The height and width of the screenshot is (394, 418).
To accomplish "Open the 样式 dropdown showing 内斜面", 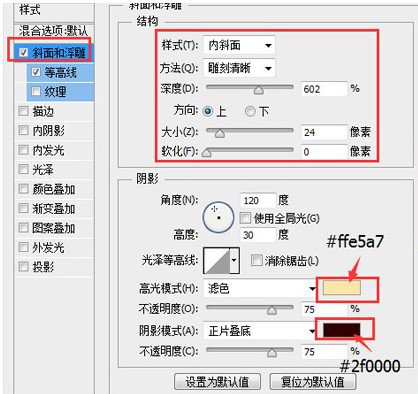I will [x=239, y=45].
